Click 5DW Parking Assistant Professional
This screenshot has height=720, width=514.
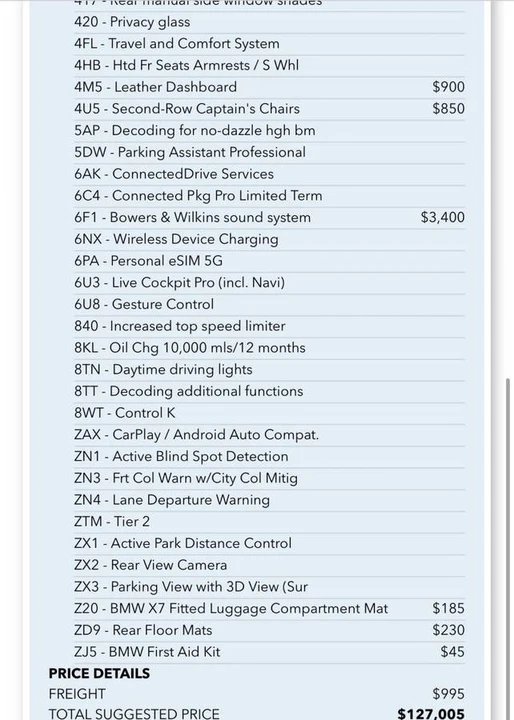269,152
